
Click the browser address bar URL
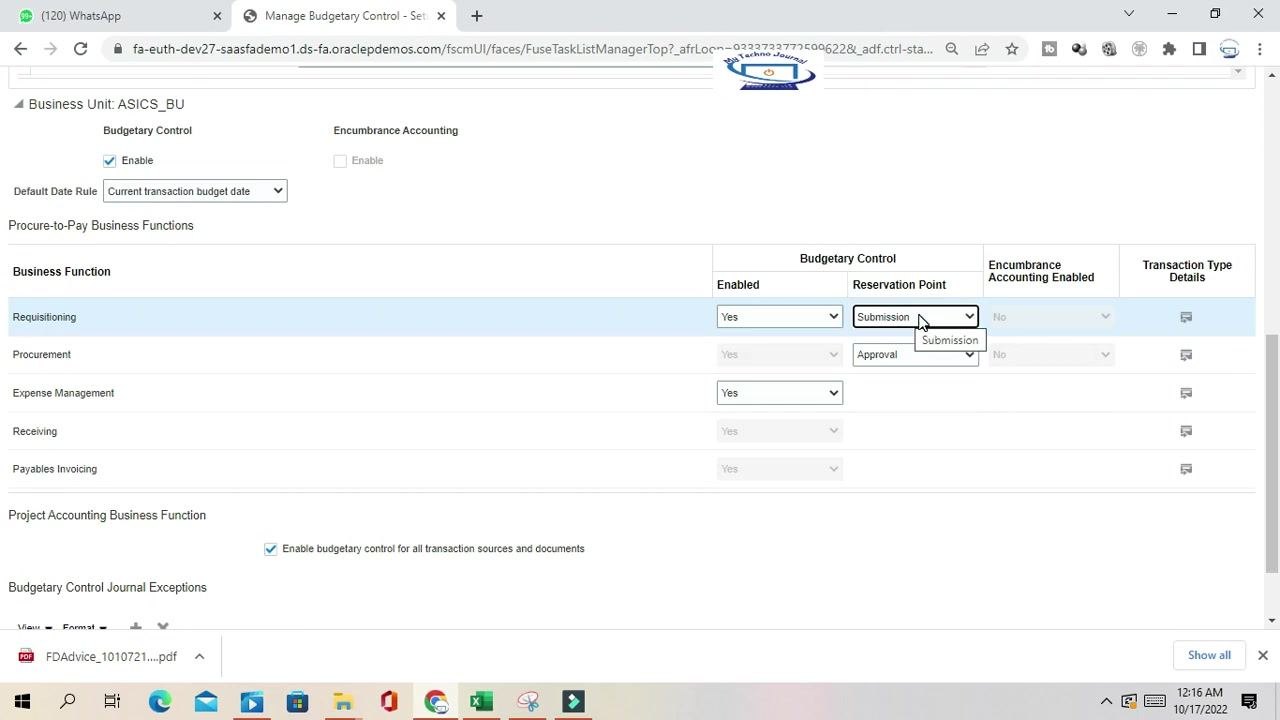(532, 48)
